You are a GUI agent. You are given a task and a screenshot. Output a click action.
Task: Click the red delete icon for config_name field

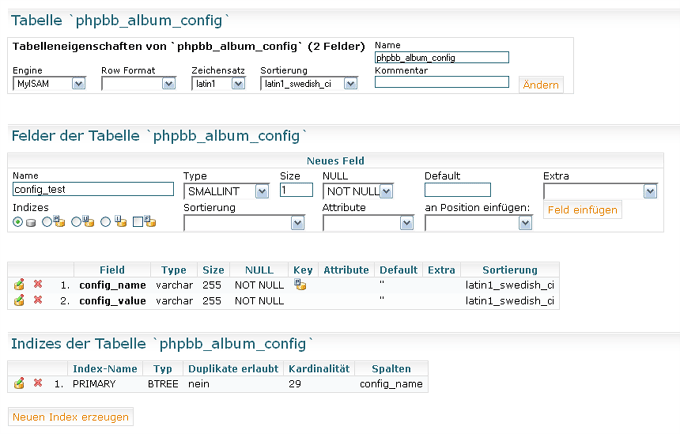point(38,284)
